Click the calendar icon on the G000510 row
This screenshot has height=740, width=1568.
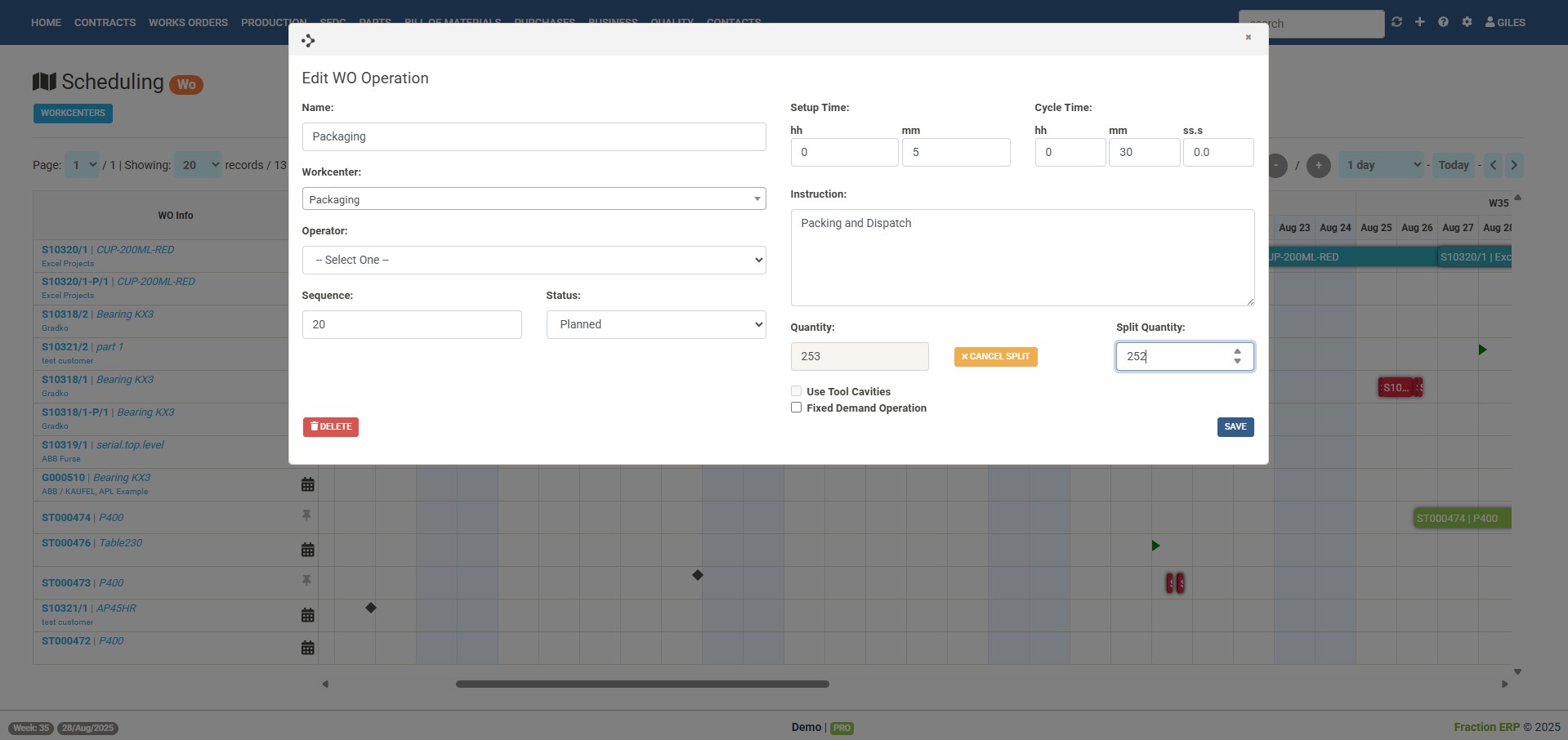[307, 484]
